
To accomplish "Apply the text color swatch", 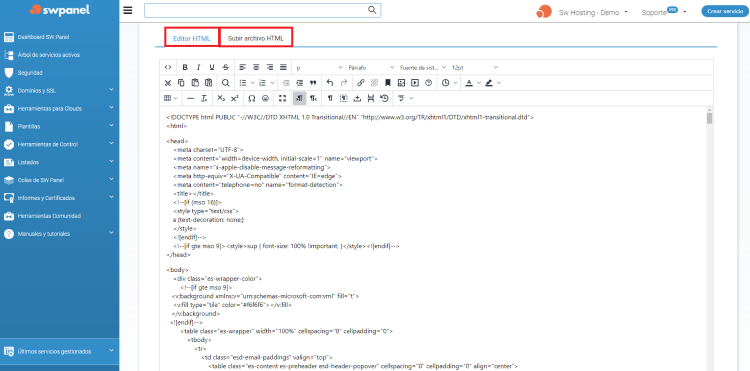I will pos(469,83).
